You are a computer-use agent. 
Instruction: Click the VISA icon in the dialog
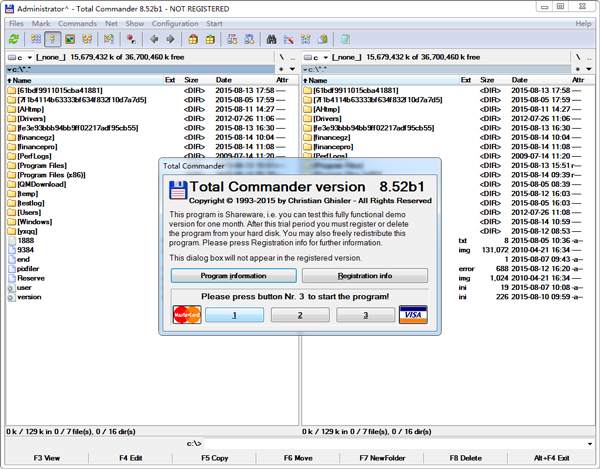413,315
